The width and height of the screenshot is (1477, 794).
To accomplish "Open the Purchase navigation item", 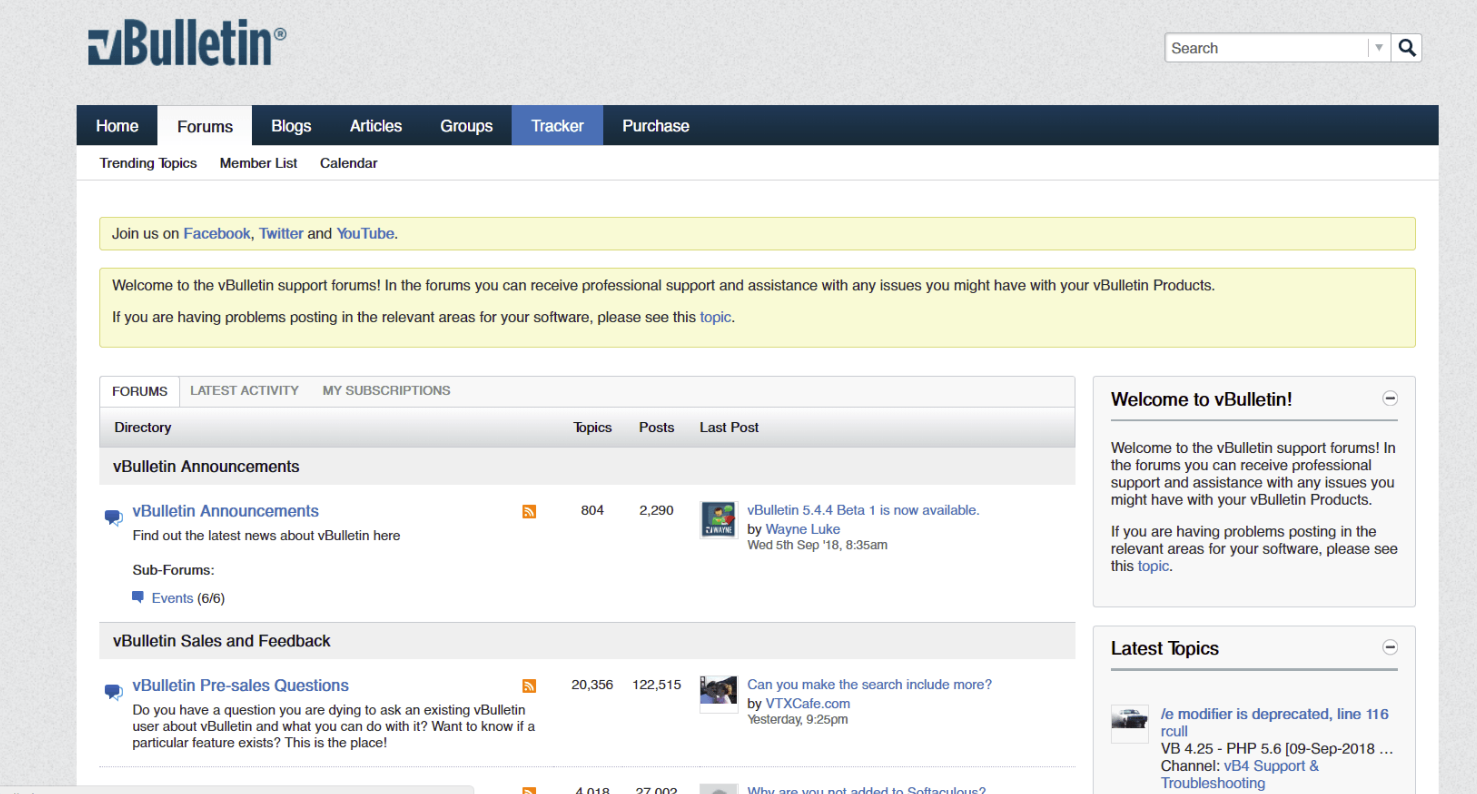I will (656, 126).
